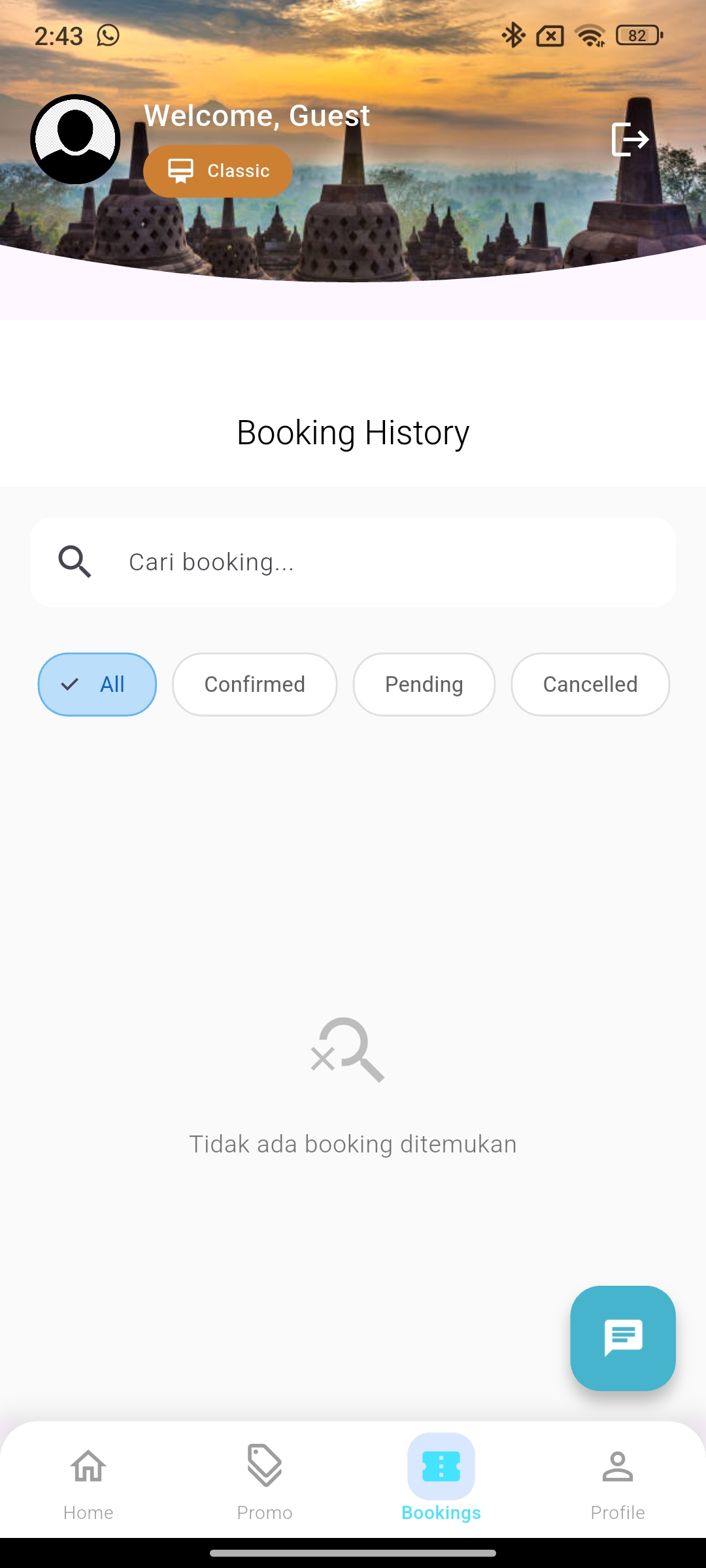Tap the Wi-Fi status icon
This screenshot has height=1568, width=706.
pos(590,35)
